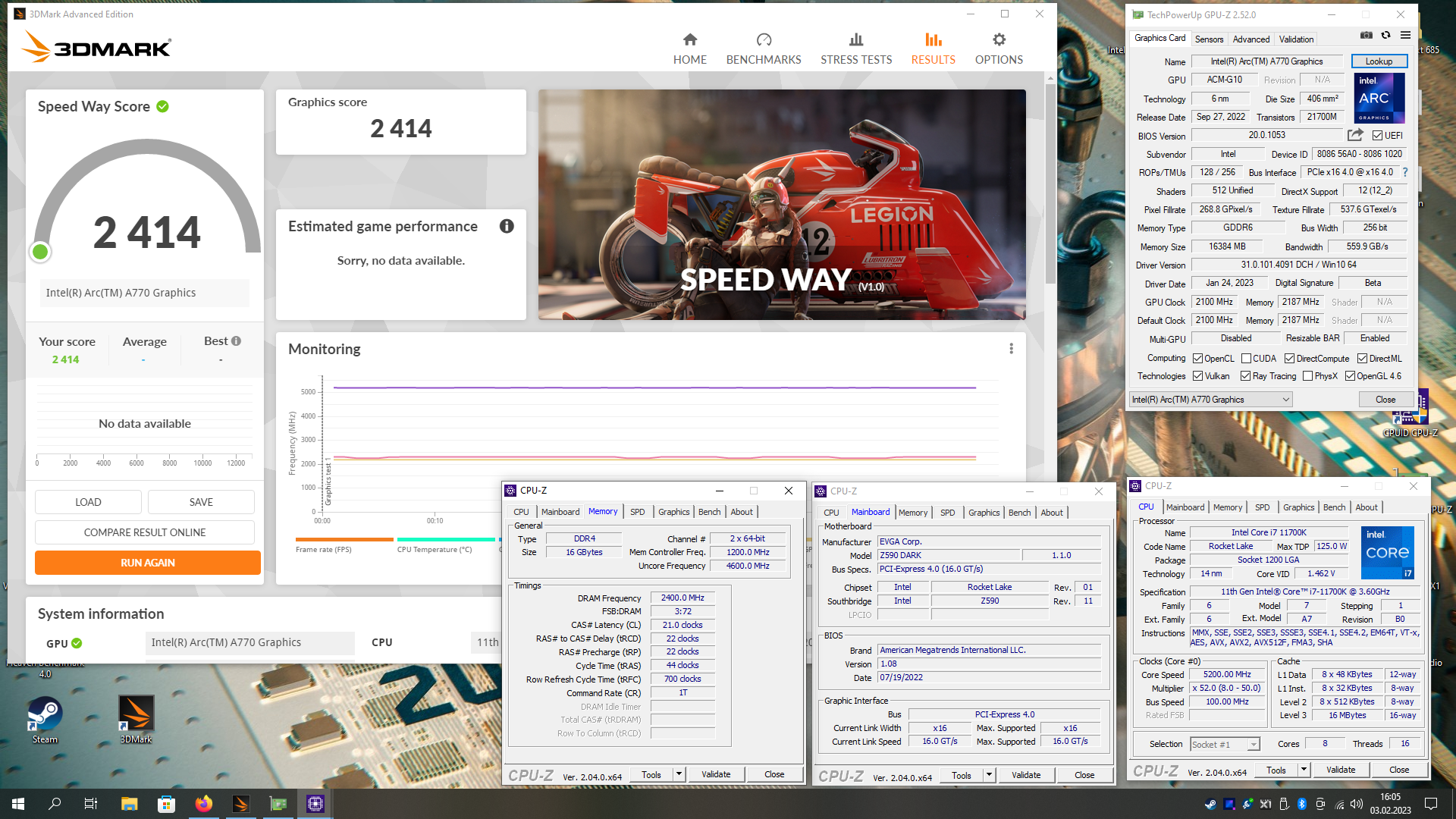Click Speed Way benchmark thumbnail image
This screenshot has width=1456, height=819.
coord(782,205)
